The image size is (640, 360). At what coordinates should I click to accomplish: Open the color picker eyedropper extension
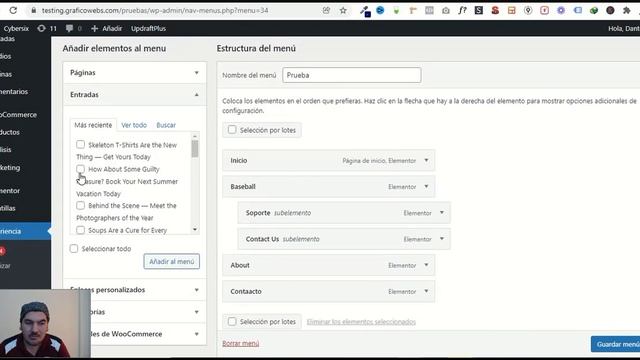point(365,11)
